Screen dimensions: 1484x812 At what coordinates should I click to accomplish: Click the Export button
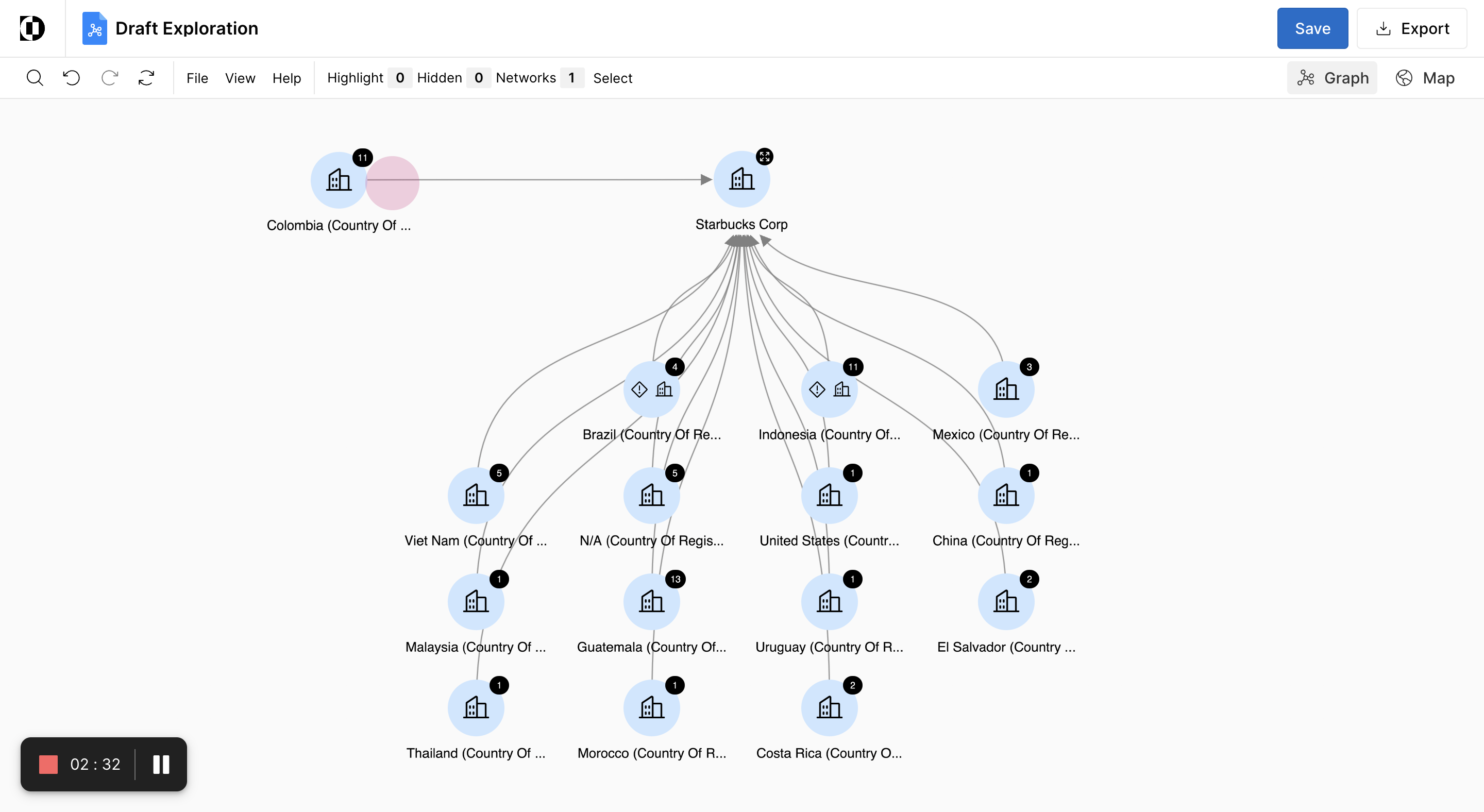[1411, 28]
